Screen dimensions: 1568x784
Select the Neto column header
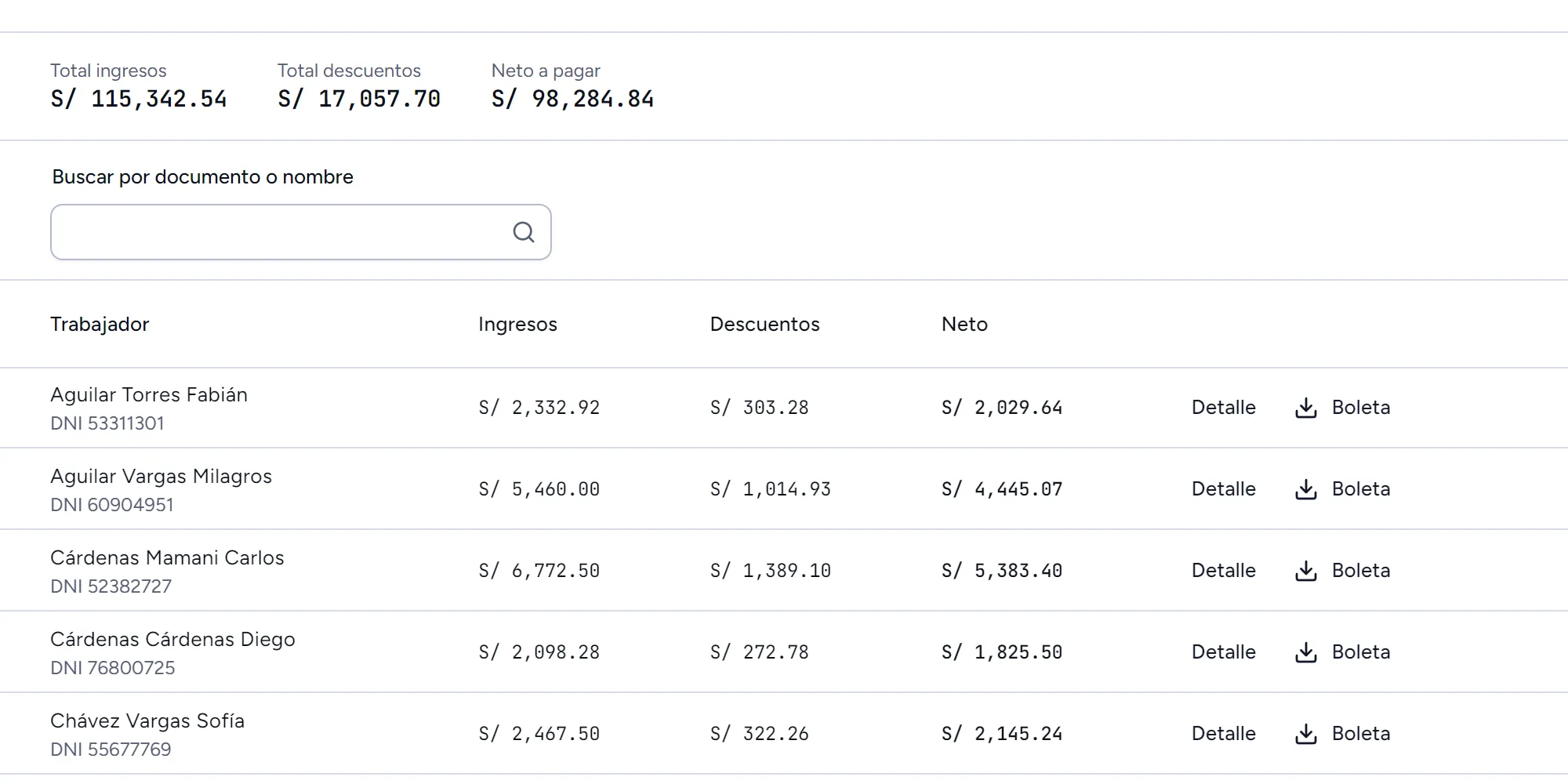[964, 325]
